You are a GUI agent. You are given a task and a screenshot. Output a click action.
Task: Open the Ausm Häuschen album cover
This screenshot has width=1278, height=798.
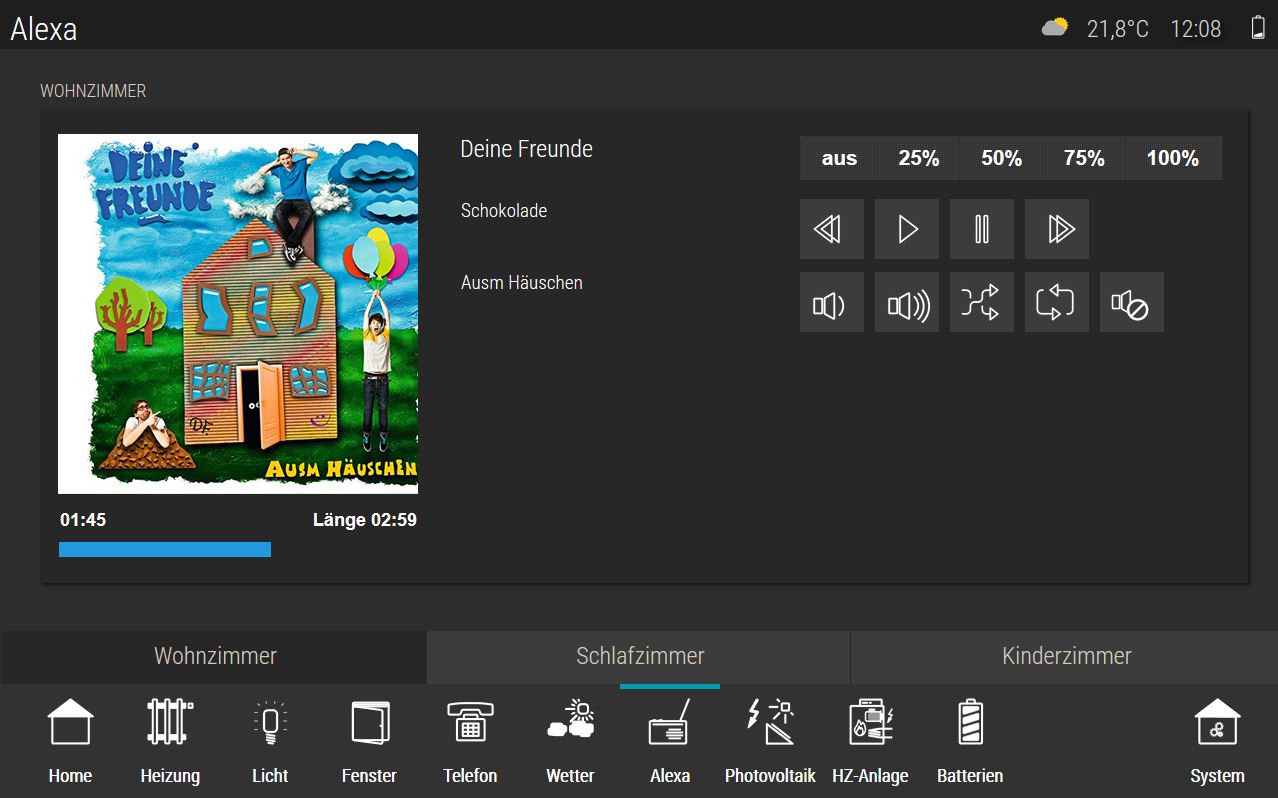pos(238,314)
